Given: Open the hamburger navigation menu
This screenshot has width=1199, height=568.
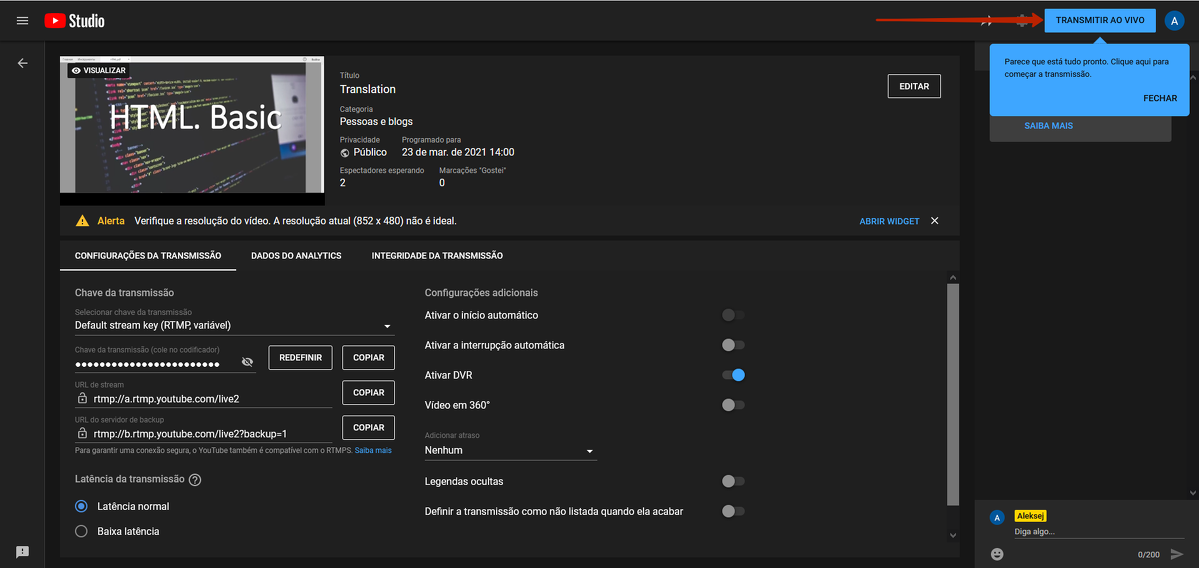Looking at the screenshot, I should tap(22, 21).
